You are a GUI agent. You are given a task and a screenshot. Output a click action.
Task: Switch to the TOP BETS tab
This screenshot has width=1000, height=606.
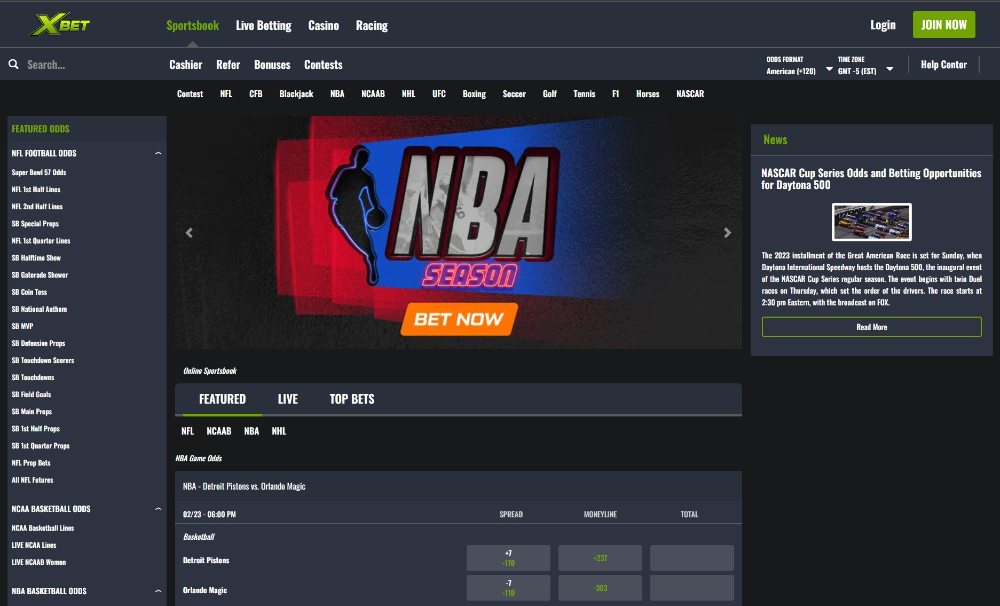pos(352,399)
